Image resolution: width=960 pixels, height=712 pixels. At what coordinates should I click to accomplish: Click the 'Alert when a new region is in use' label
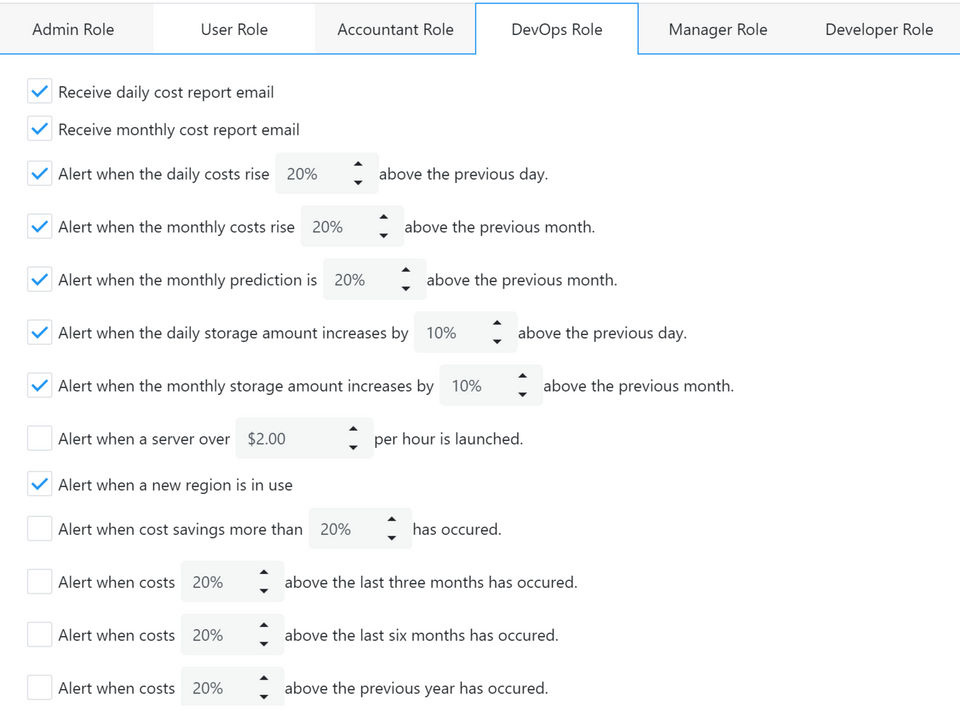pos(175,485)
